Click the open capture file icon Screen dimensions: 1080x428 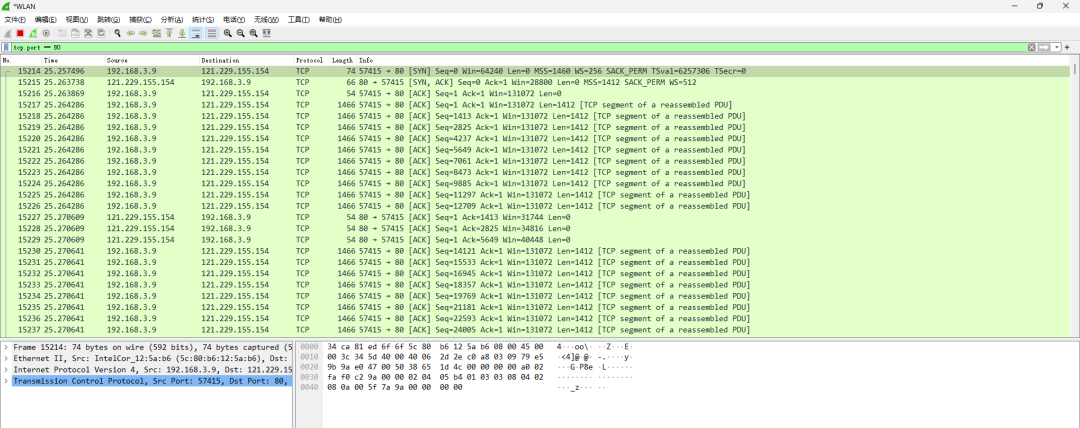pyautogui.click(x=62, y=33)
